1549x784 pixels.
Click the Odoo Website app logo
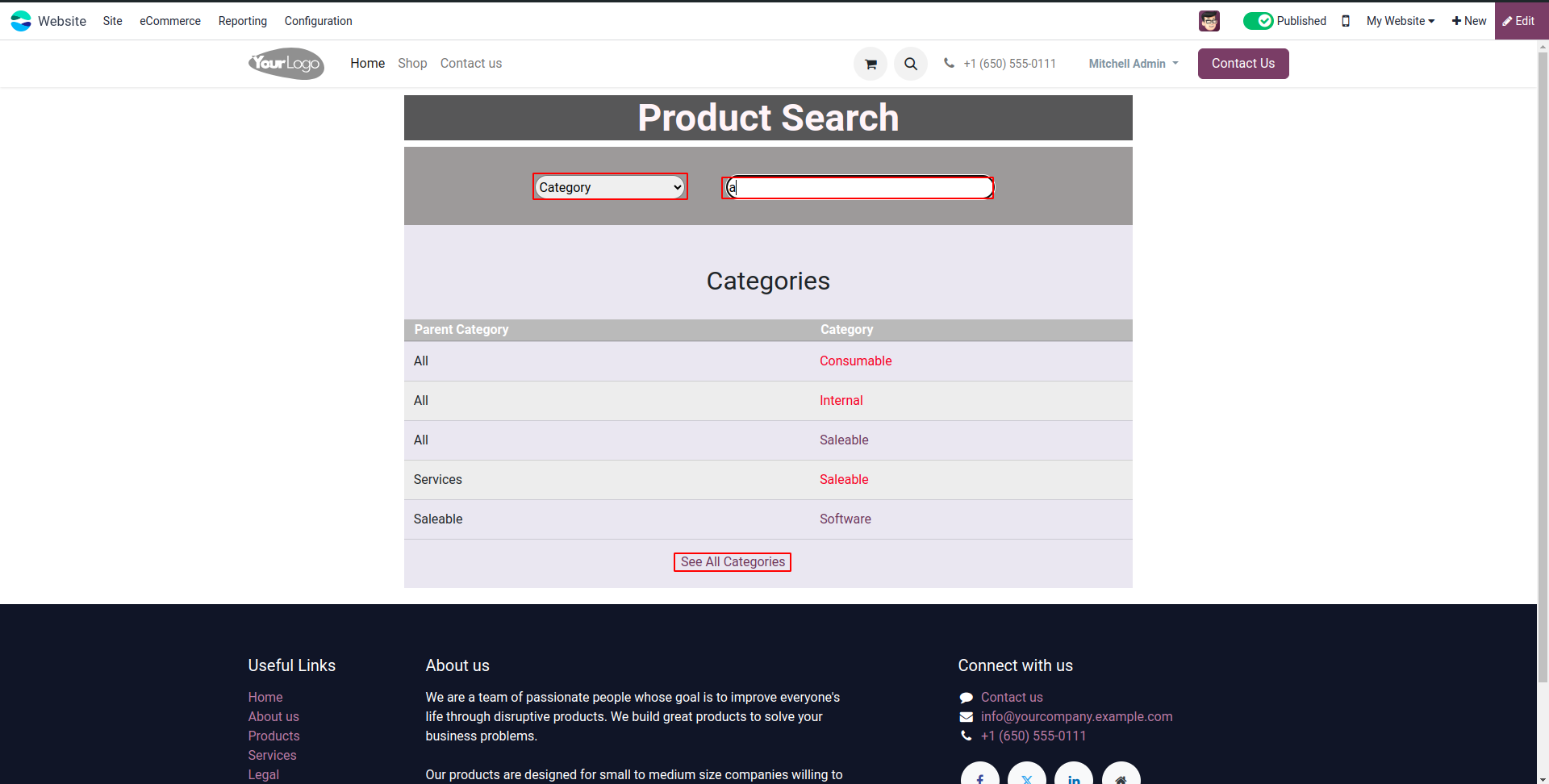(21, 21)
